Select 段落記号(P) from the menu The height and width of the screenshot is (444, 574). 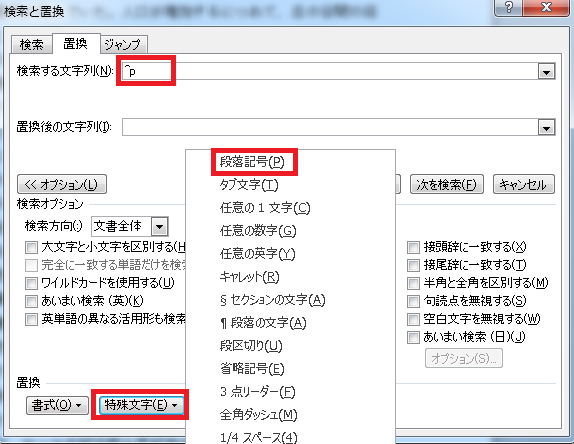253,162
